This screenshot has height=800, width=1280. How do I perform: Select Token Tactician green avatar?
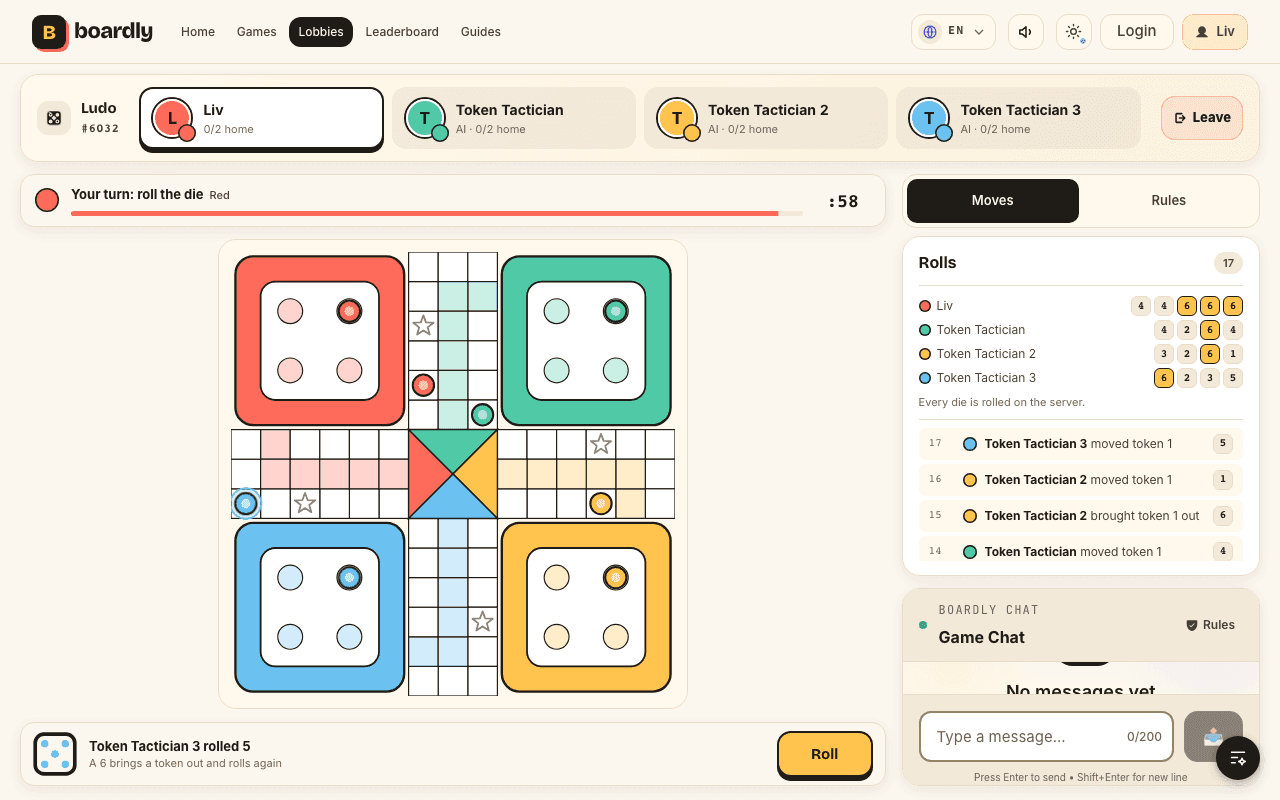click(x=425, y=118)
